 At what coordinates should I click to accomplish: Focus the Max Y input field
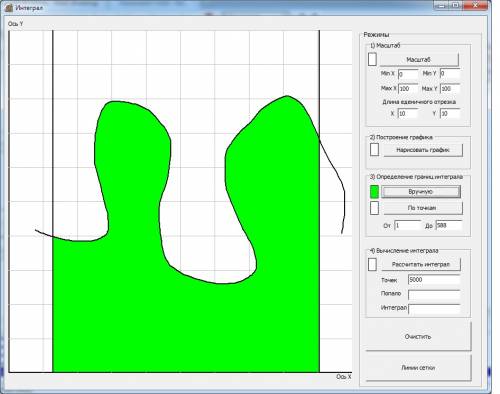[450, 89]
